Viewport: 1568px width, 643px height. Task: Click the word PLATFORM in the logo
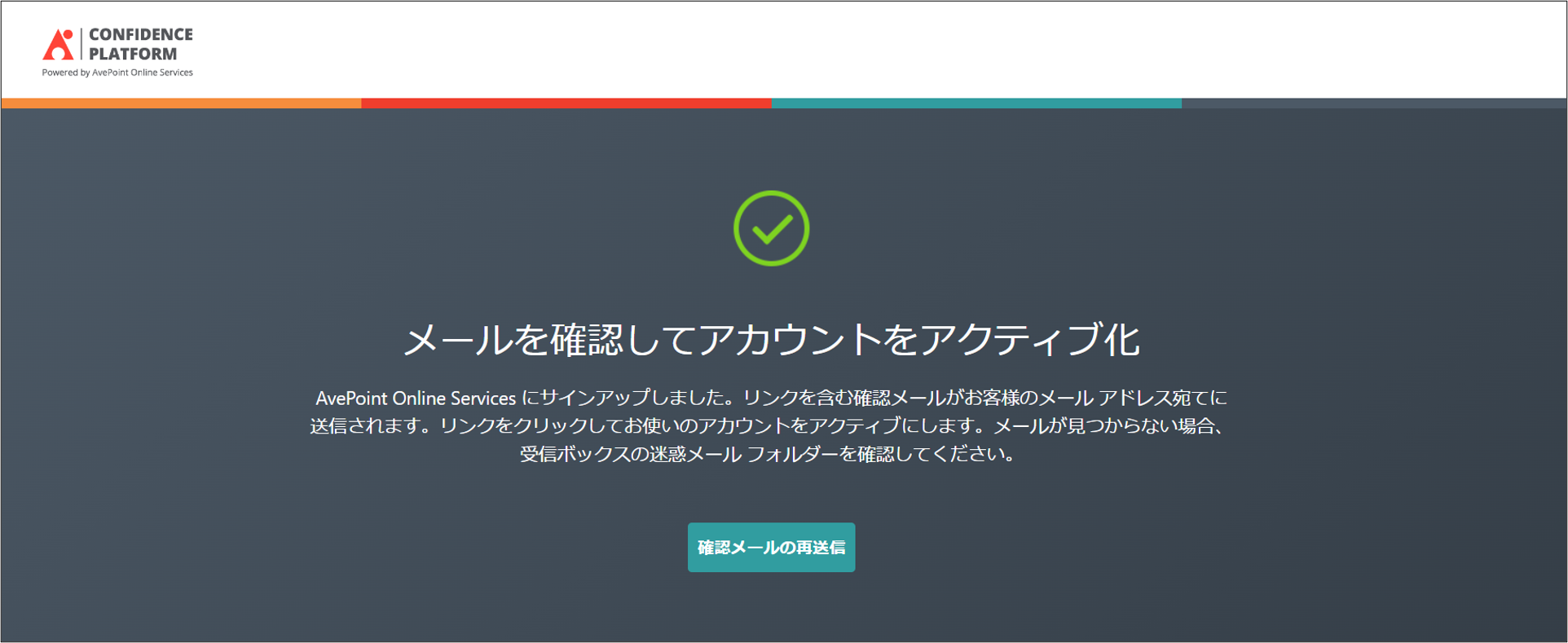(132, 54)
